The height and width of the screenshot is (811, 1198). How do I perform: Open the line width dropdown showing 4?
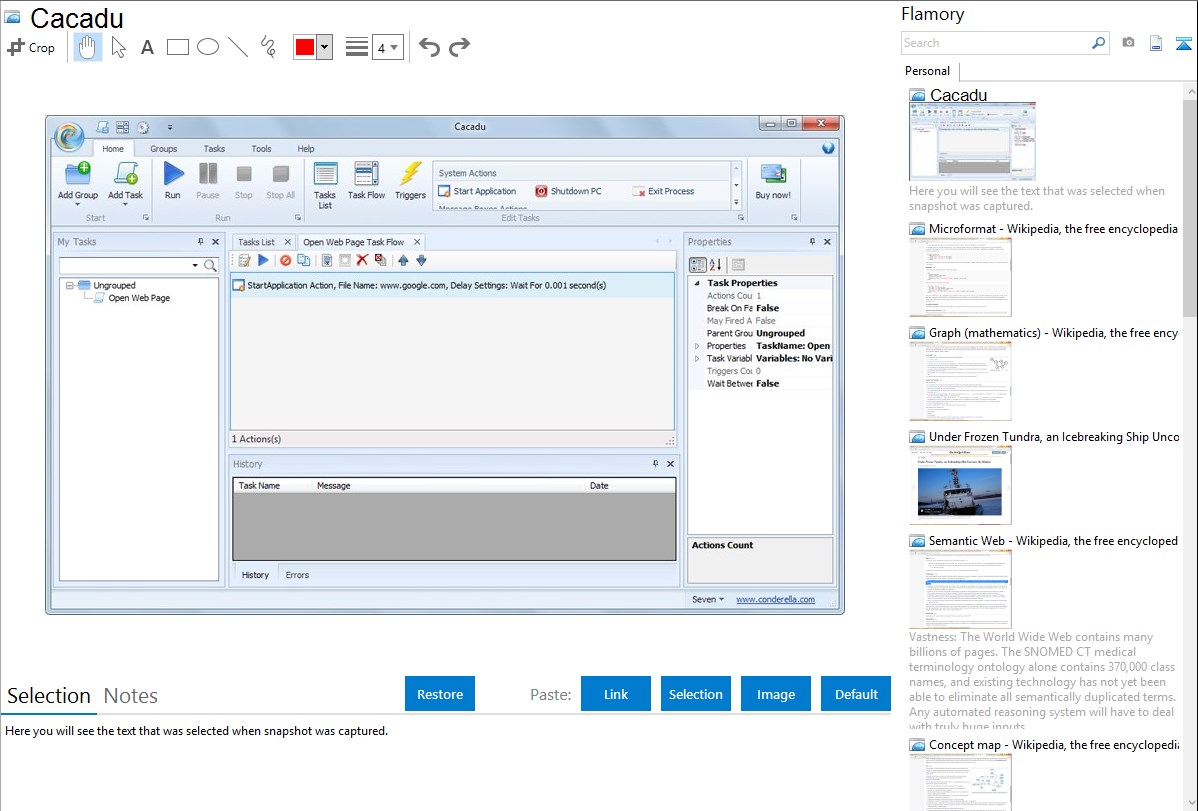387,48
